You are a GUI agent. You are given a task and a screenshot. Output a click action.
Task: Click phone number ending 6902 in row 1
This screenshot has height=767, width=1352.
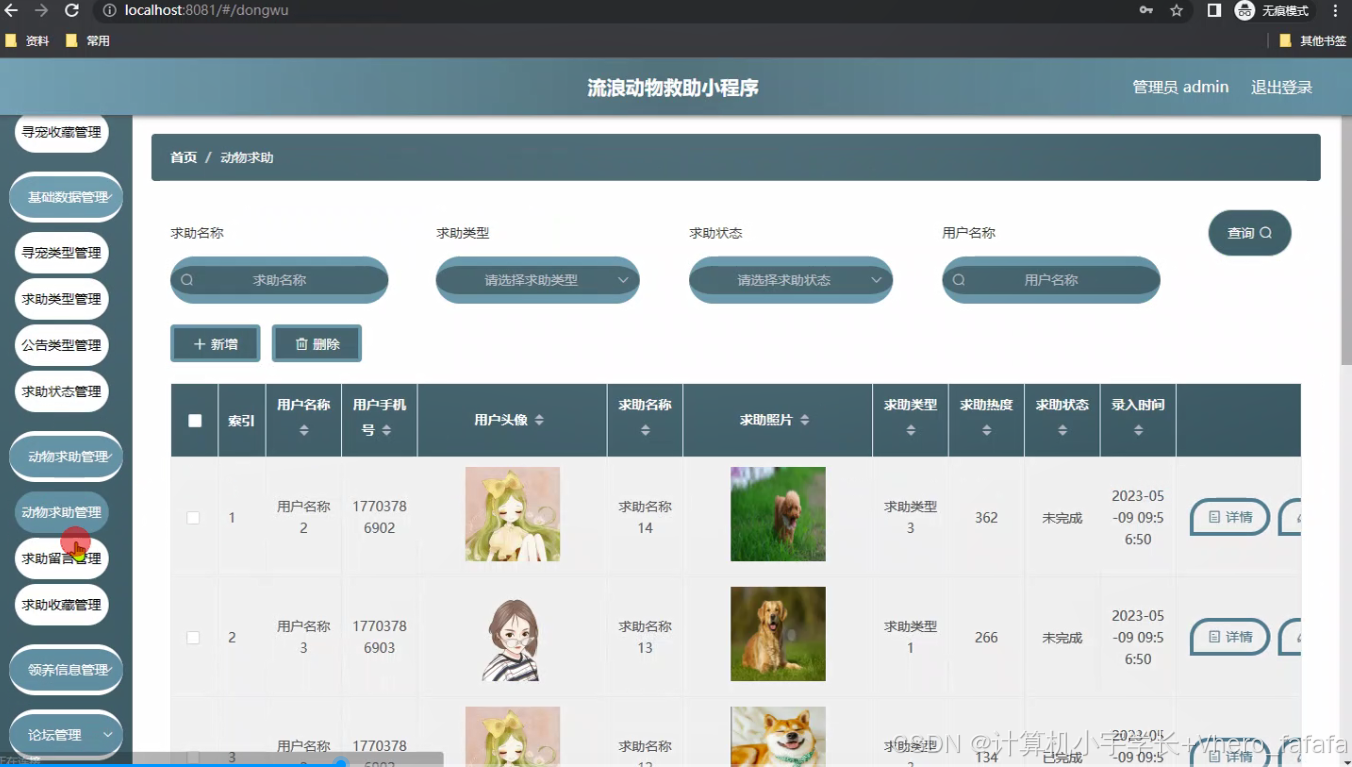pyautogui.click(x=380, y=518)
